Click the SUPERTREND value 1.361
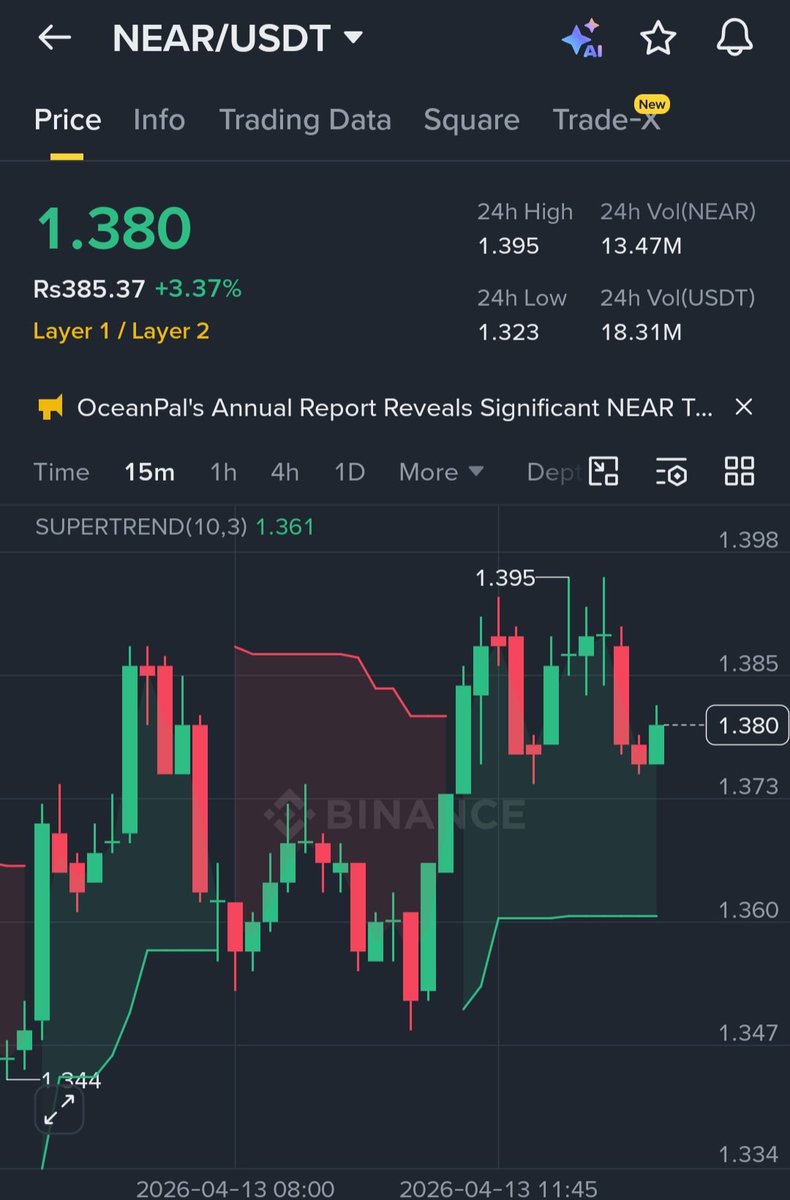This screenshot has height=1200, width=790. [x=285, y=526]
